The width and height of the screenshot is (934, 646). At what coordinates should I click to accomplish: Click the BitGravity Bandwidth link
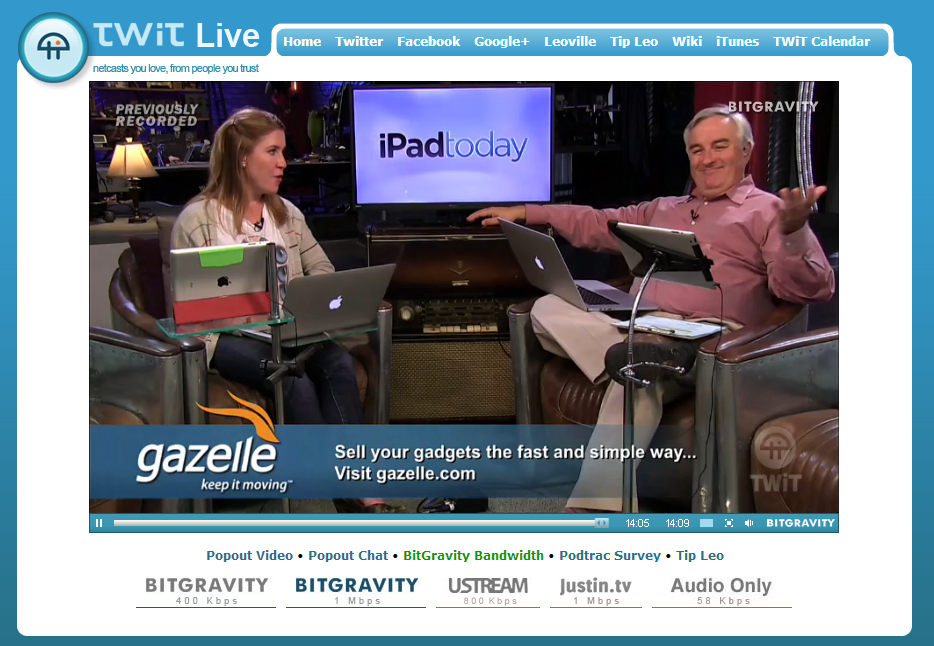point(473,556)
